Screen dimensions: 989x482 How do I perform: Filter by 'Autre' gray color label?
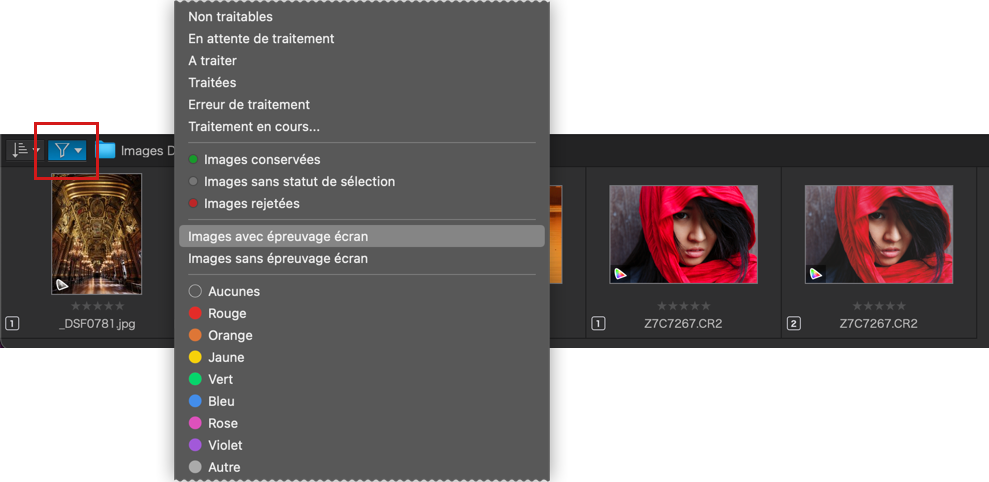(361, 467)
